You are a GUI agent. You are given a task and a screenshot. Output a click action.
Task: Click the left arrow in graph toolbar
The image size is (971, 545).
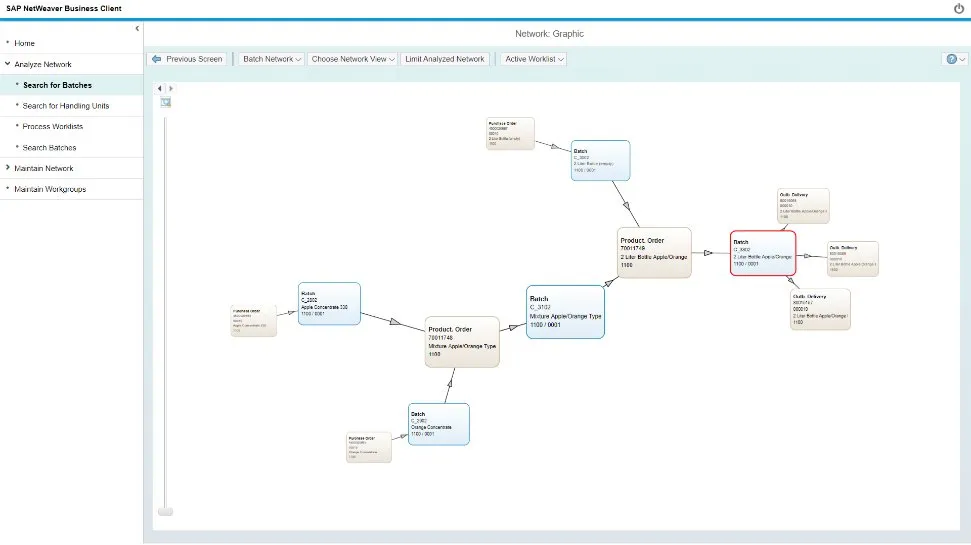(x=161, y=89)
